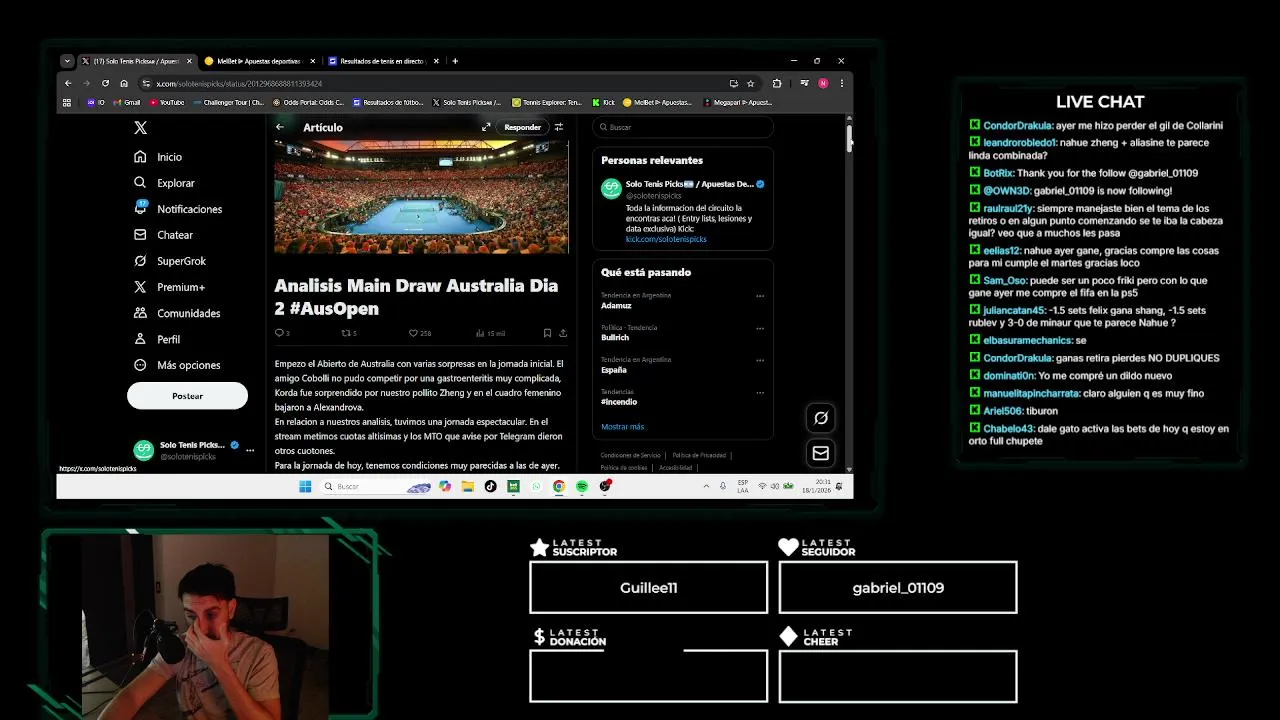Open Adamuz trend
This screenshot has width=1280, height=720.
point(616,306)
